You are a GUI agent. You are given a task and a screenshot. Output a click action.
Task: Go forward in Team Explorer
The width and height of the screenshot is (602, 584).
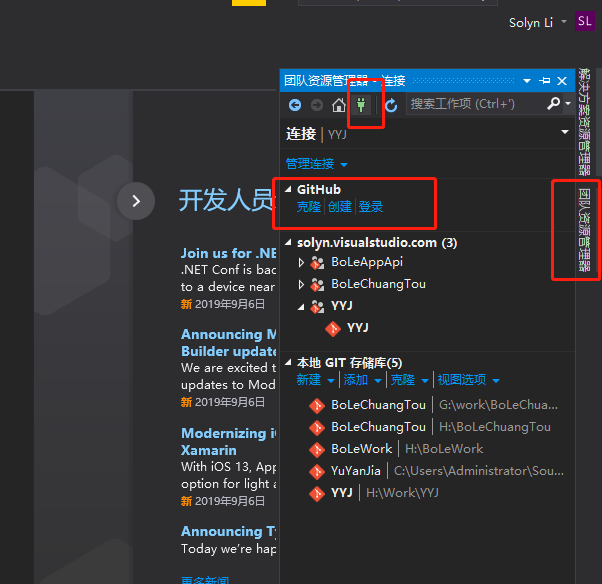[x=317, y=105]
